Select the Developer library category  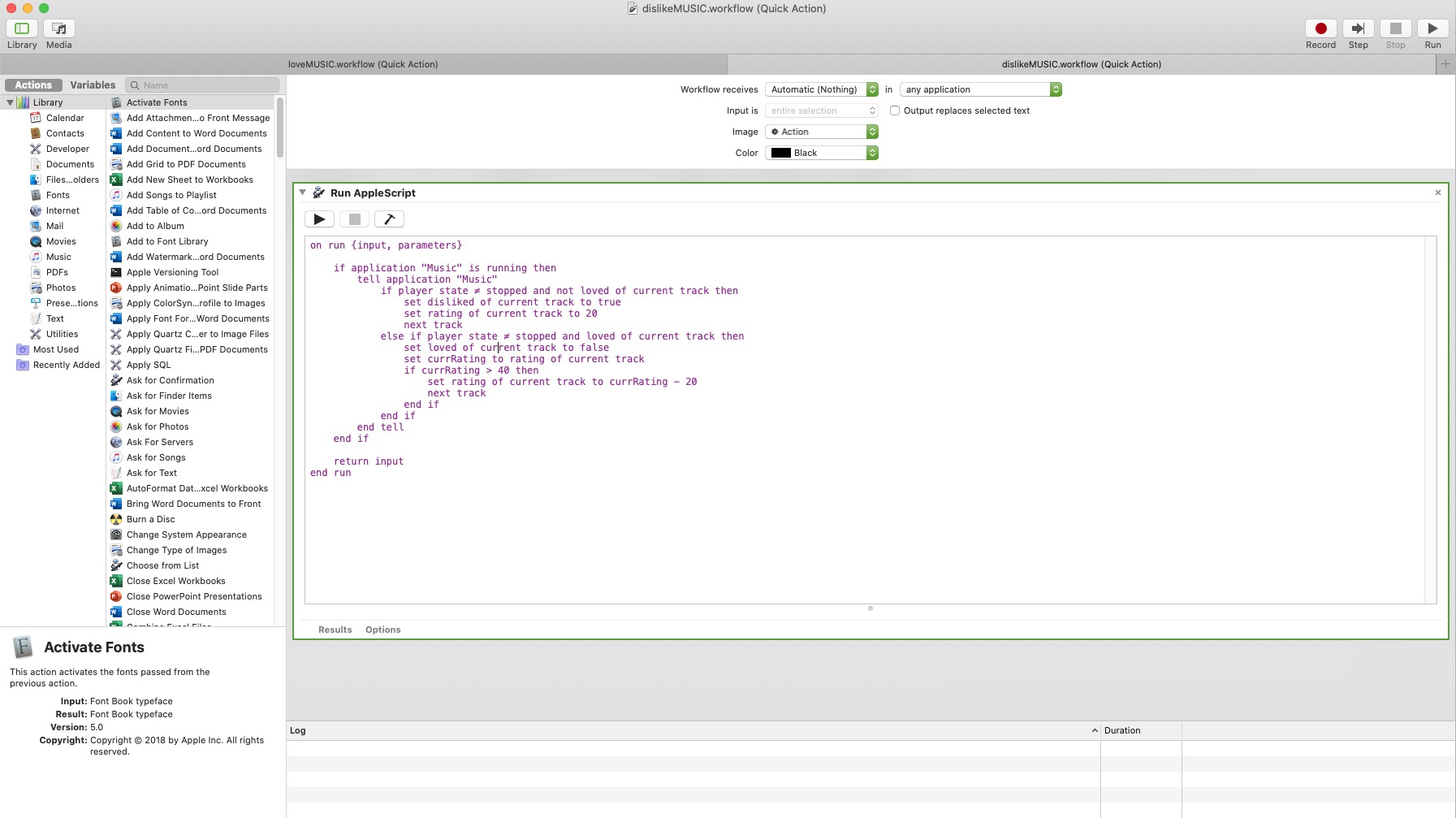pyautogui.click(x=67, y=149)
